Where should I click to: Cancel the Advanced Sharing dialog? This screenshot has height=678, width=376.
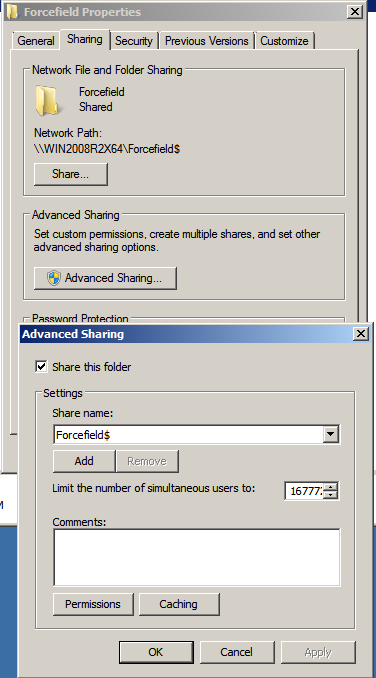(237, 652)
